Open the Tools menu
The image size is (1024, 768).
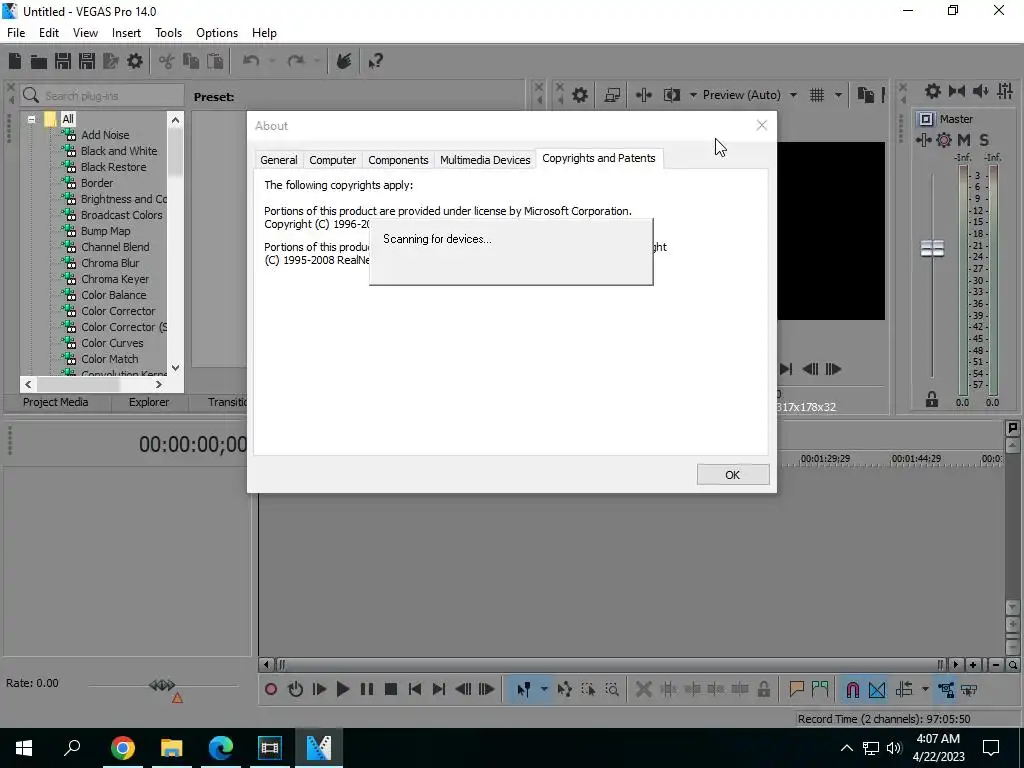[x=168, y=33]
